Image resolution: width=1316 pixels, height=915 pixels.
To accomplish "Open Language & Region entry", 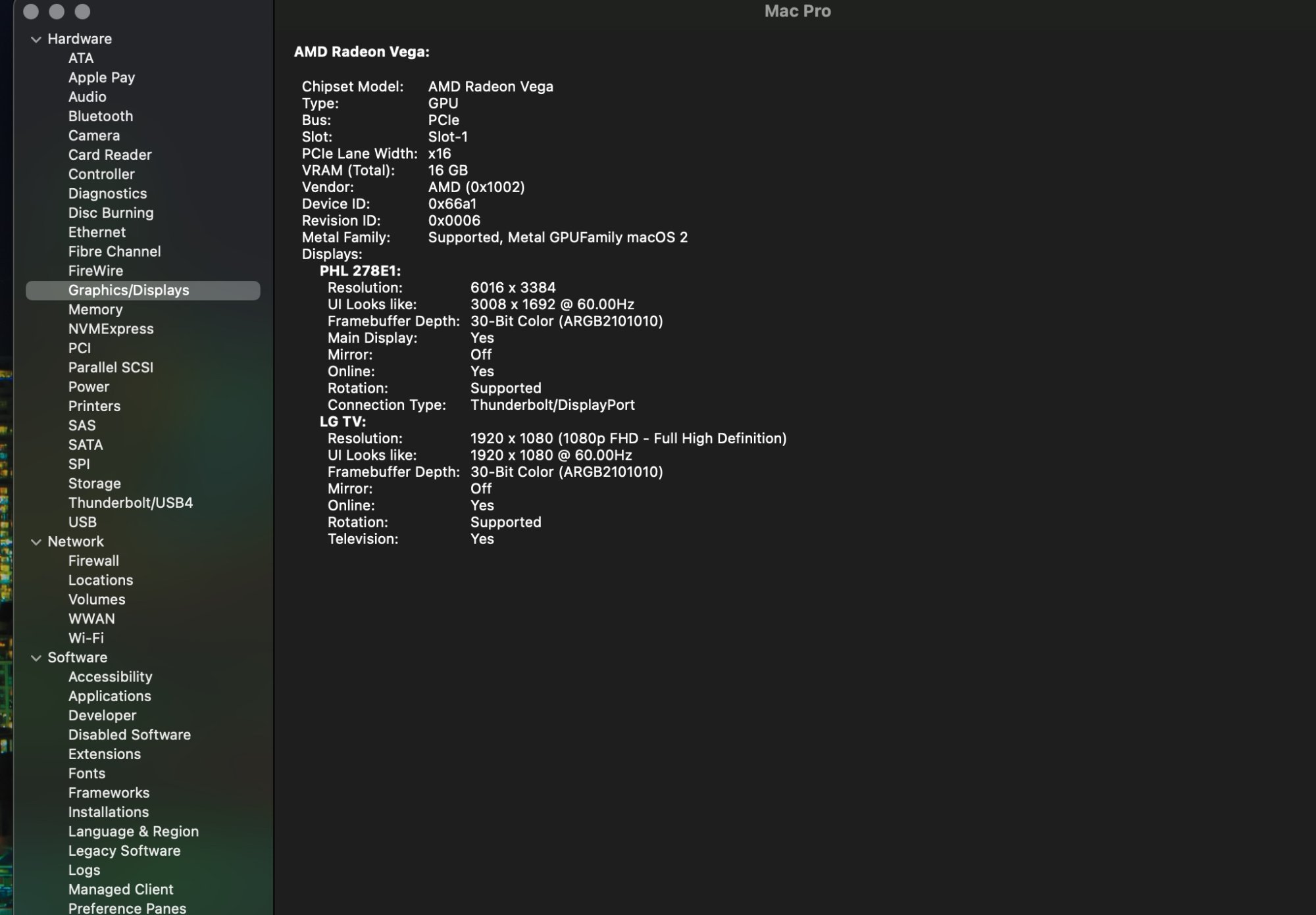I will 134,831.
